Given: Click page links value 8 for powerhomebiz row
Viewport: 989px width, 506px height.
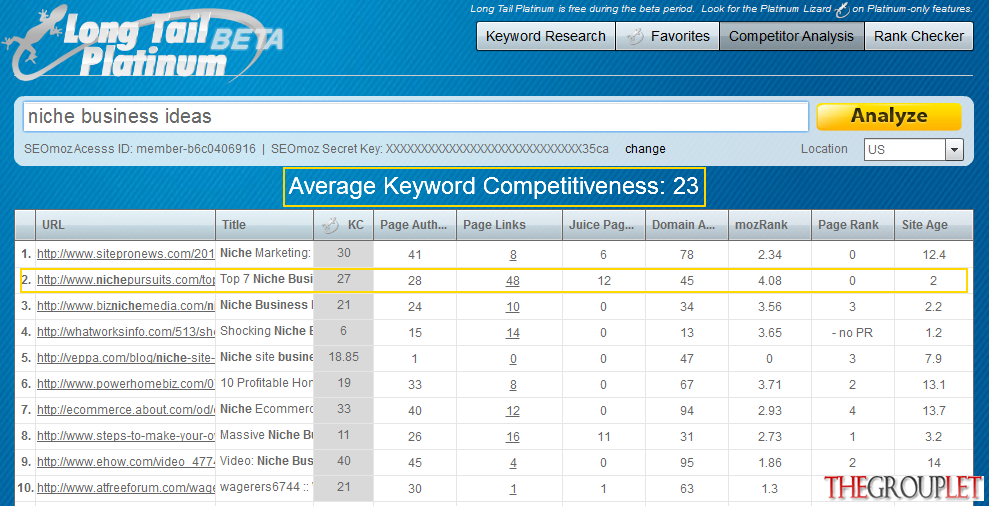Looking at the screenshot, I should coord(513,384).
